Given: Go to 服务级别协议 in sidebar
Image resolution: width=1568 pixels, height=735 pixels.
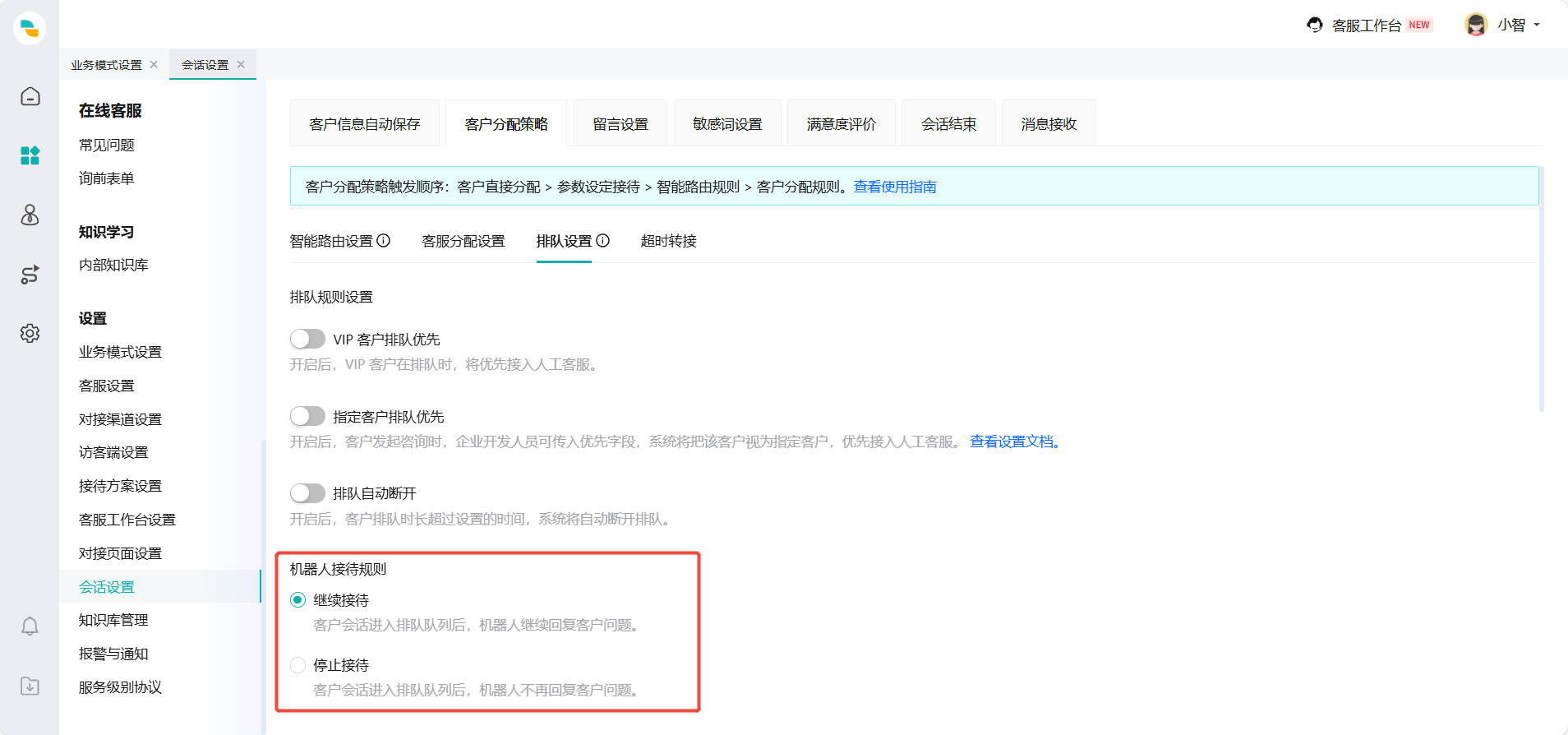Looking at the screenshot, I should (x=120, y=687).
